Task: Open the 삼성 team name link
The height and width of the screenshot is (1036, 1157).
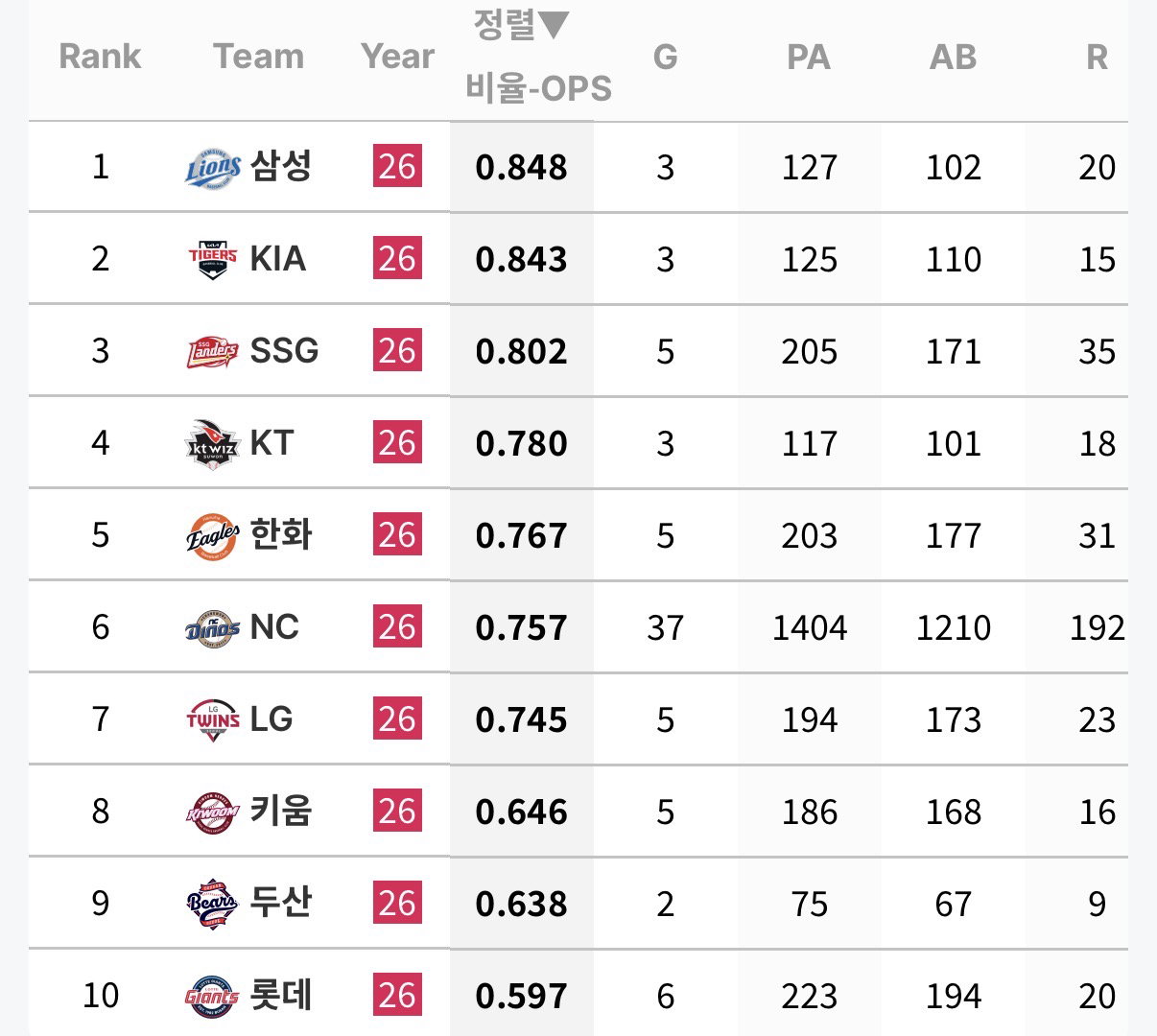Action: tap(281, 167)
